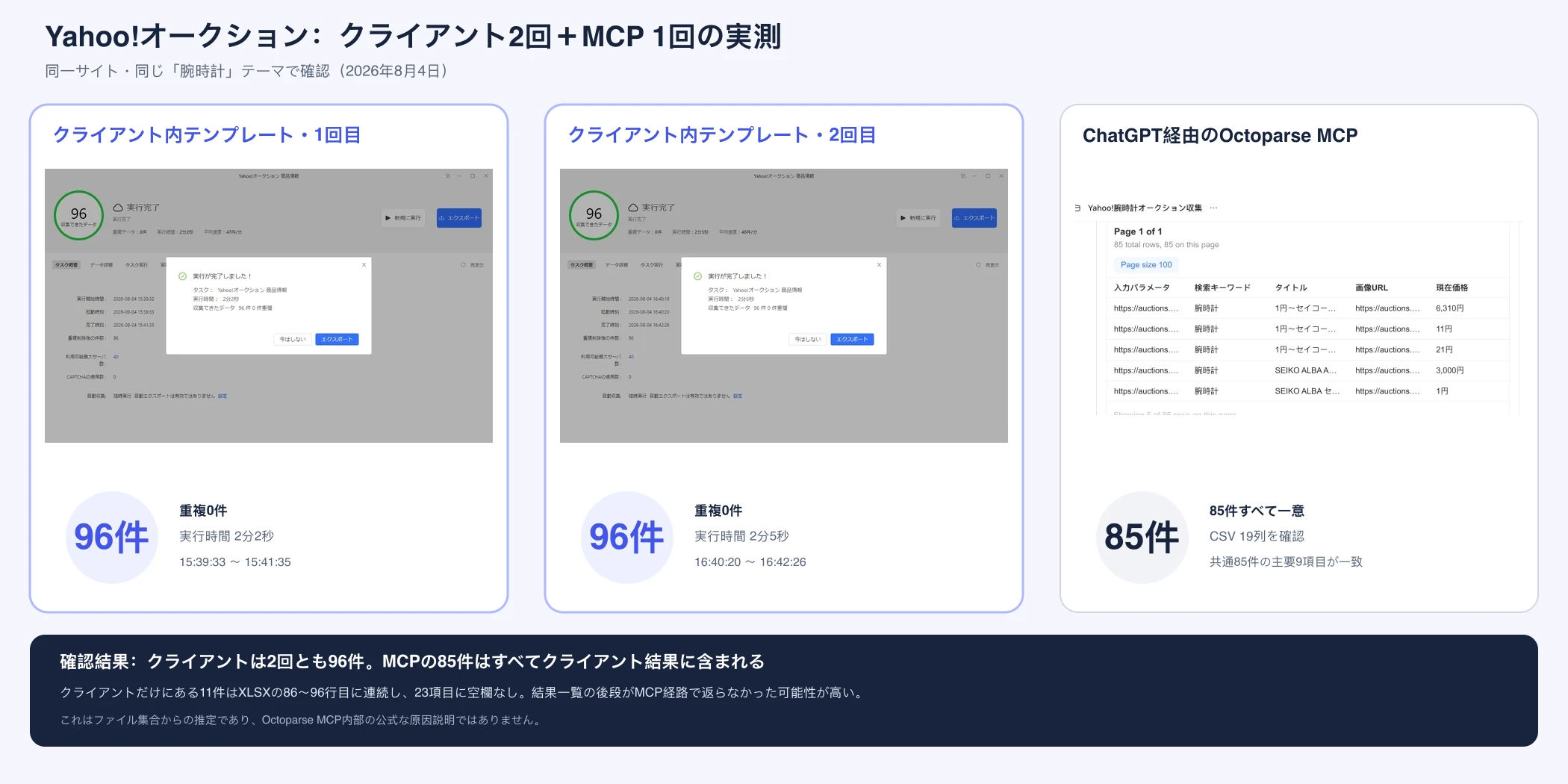This screenshot has width=1568, height=784.
Task: Close the 1回目 completion dialog with X
Action: pos(364,264)
